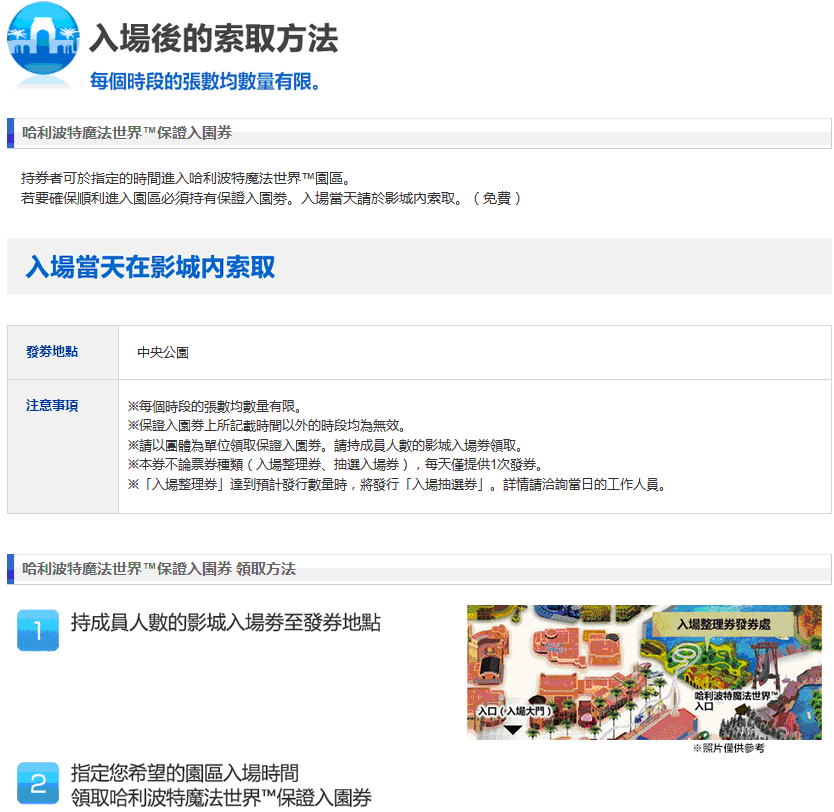Screen dimensions: 834x812
Task: Click the note about 入場抽選券 發行
Action: 397,484
